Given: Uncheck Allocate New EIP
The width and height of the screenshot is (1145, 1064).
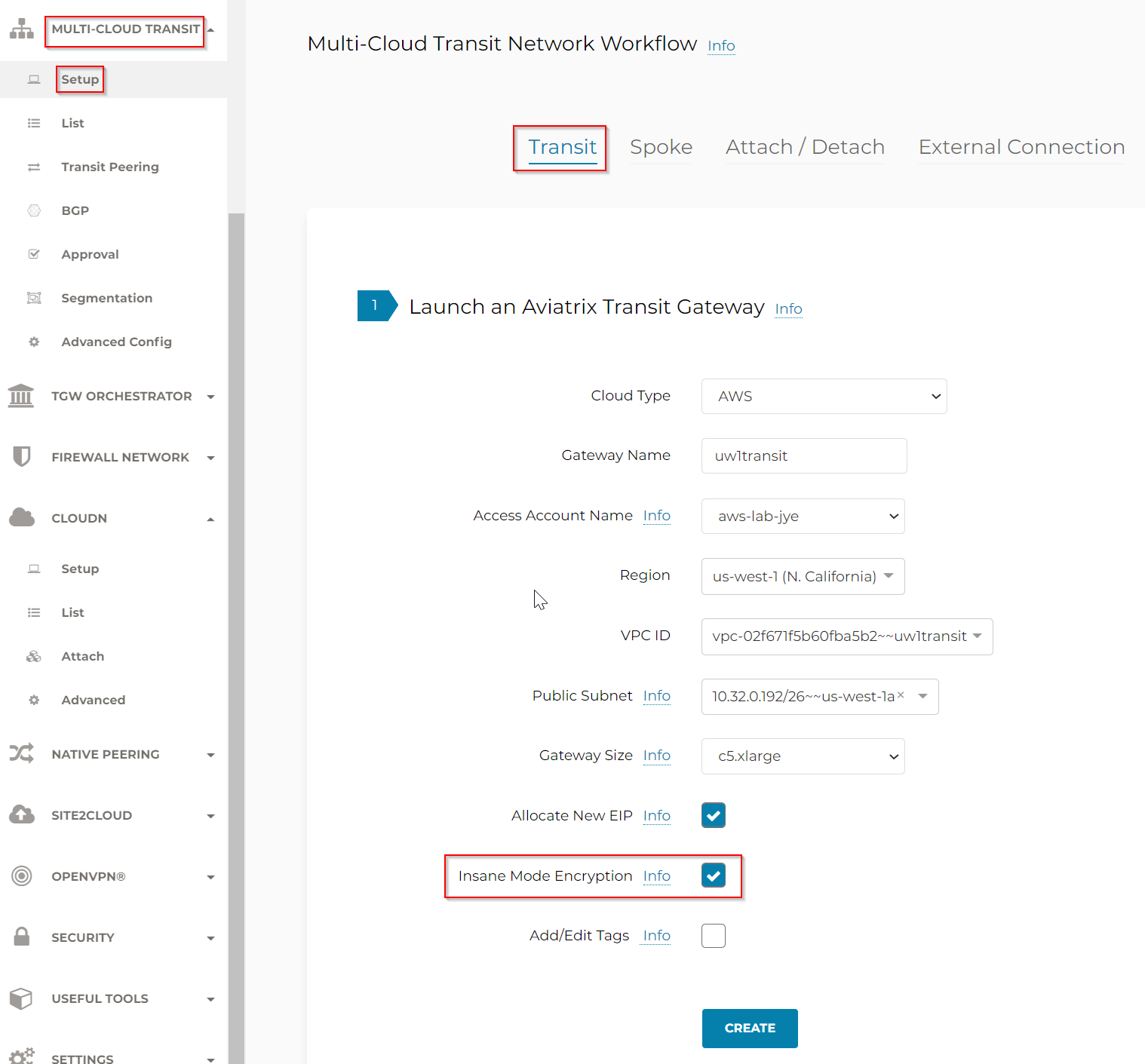Looking at the screenshot, I should click(713, 815).
